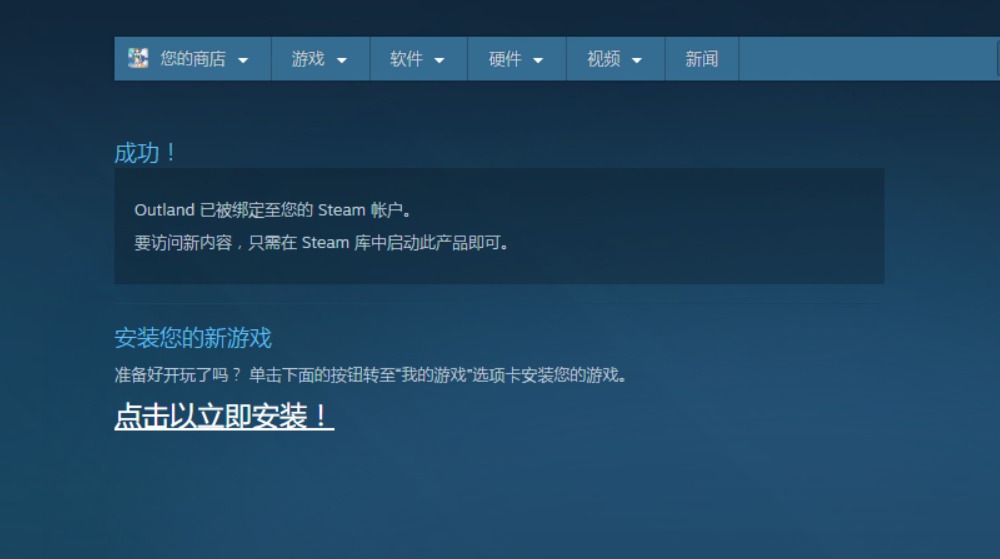Open the 游戏 menu
The width and height of the screenshot is (1000, 559).
(320, 59)
